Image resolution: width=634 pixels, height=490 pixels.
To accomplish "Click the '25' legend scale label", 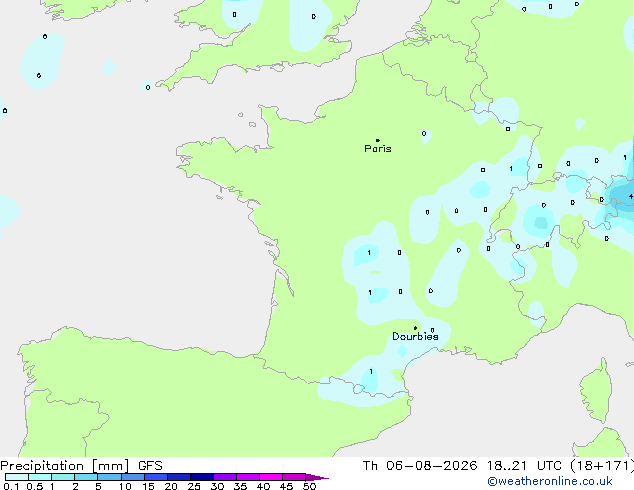I will (x=194, y=486).
